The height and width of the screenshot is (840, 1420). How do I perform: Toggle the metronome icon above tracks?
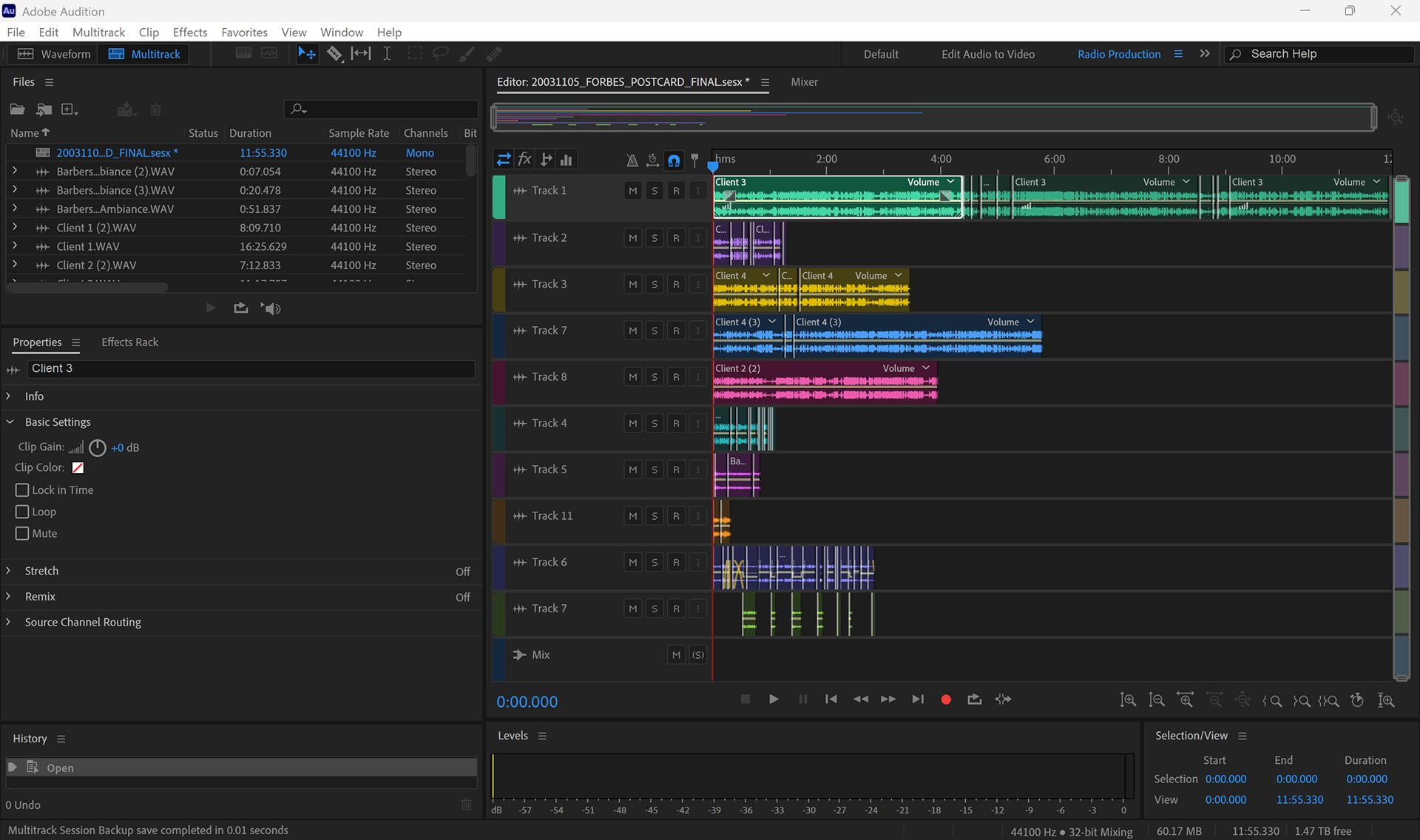[x=632, y=160]
